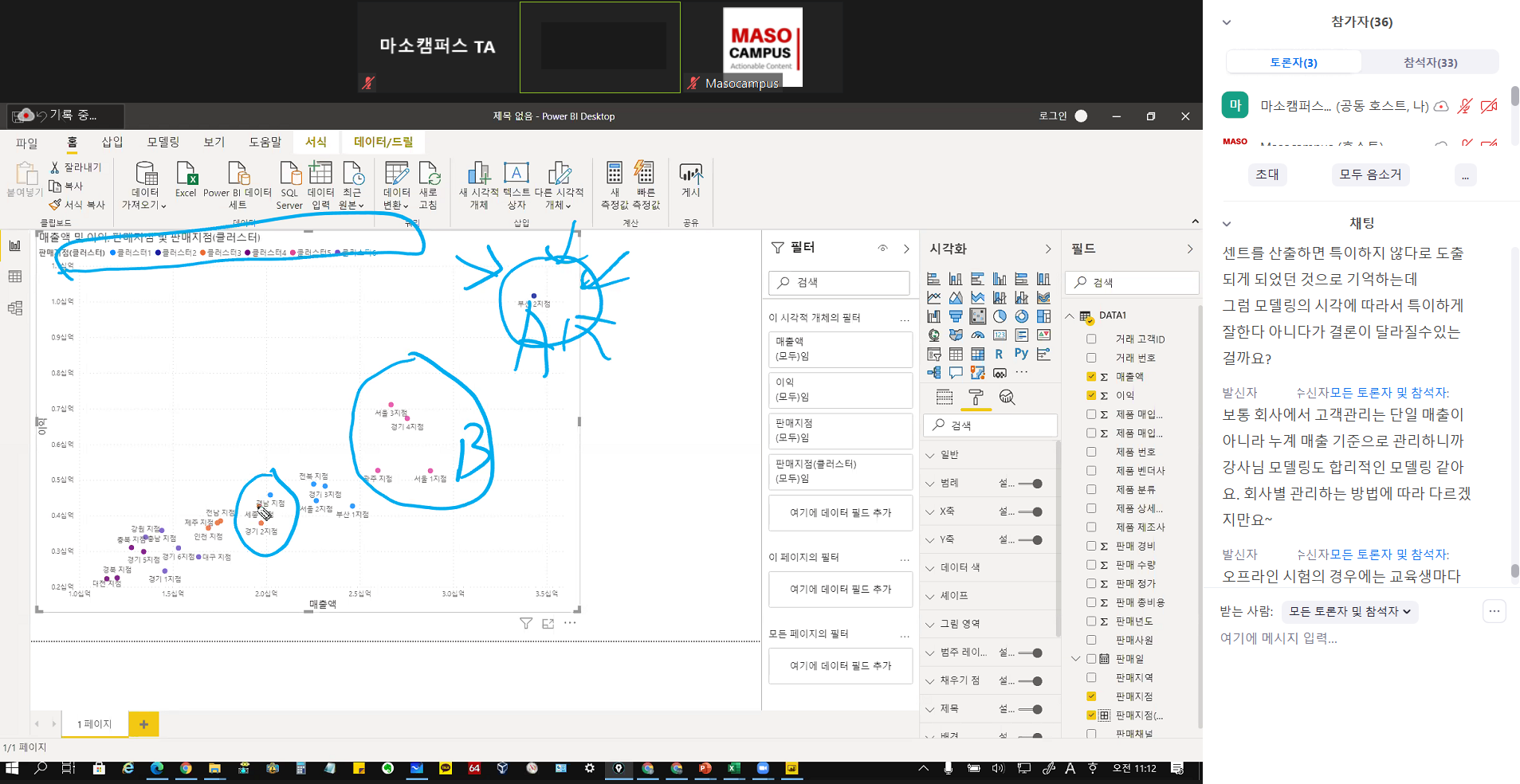This screenshot has height=784, width=1520.
Task: Open the 모델링 ribbon tab
Action: [163, 142]
